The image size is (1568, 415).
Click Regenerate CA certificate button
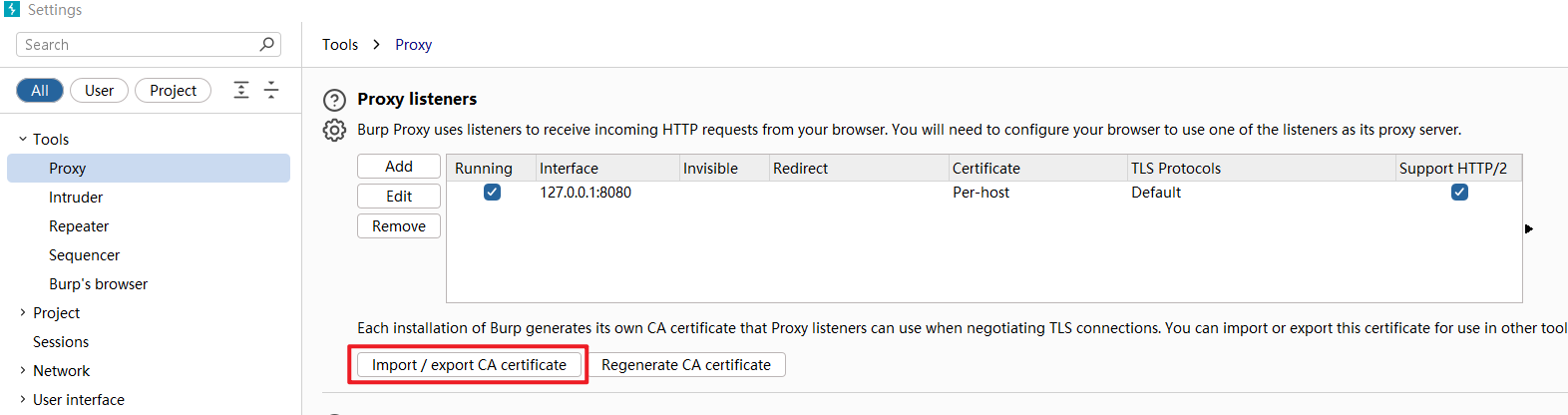(x=686, y=364)
